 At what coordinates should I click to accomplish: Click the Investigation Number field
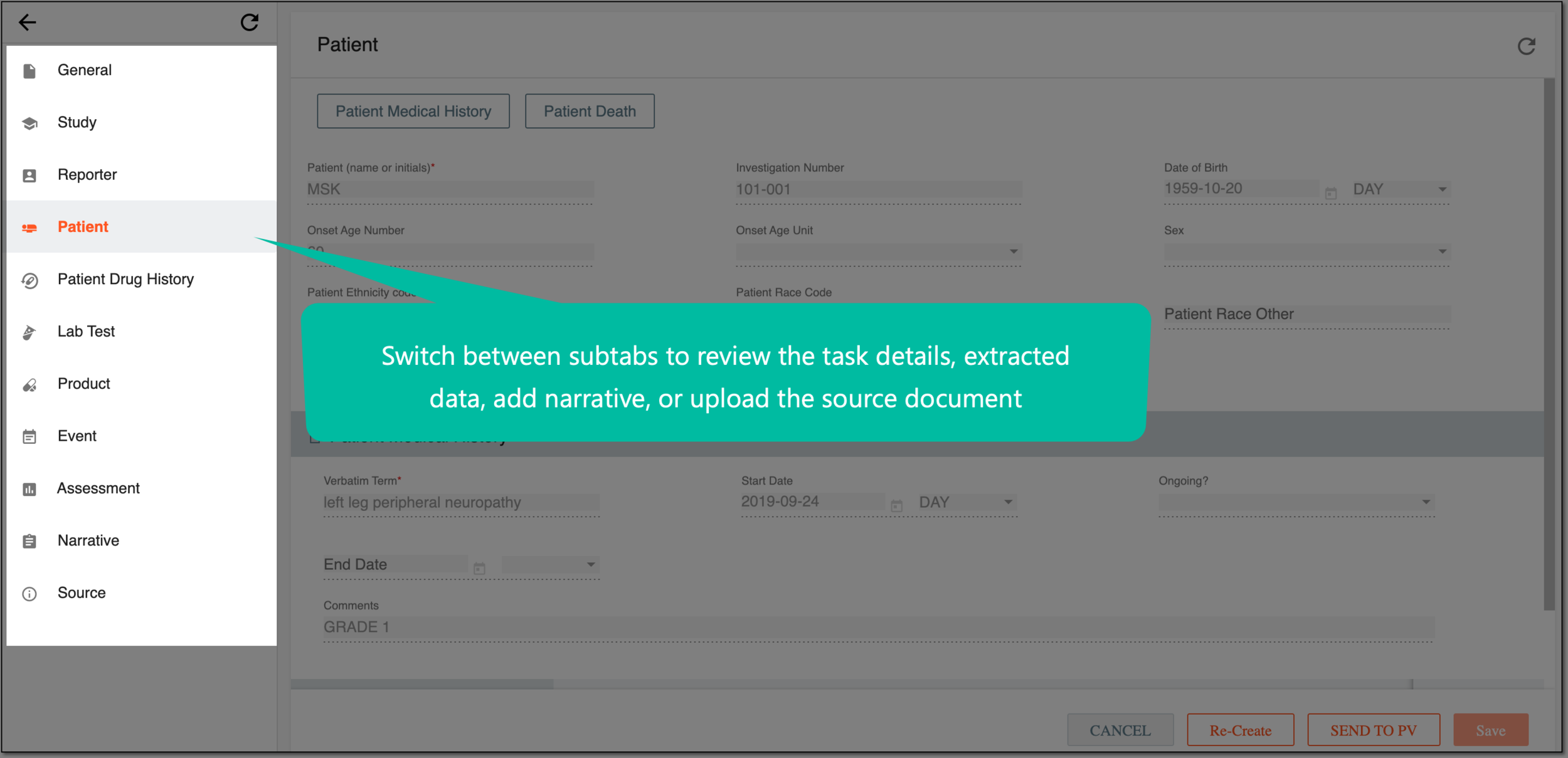879,189
